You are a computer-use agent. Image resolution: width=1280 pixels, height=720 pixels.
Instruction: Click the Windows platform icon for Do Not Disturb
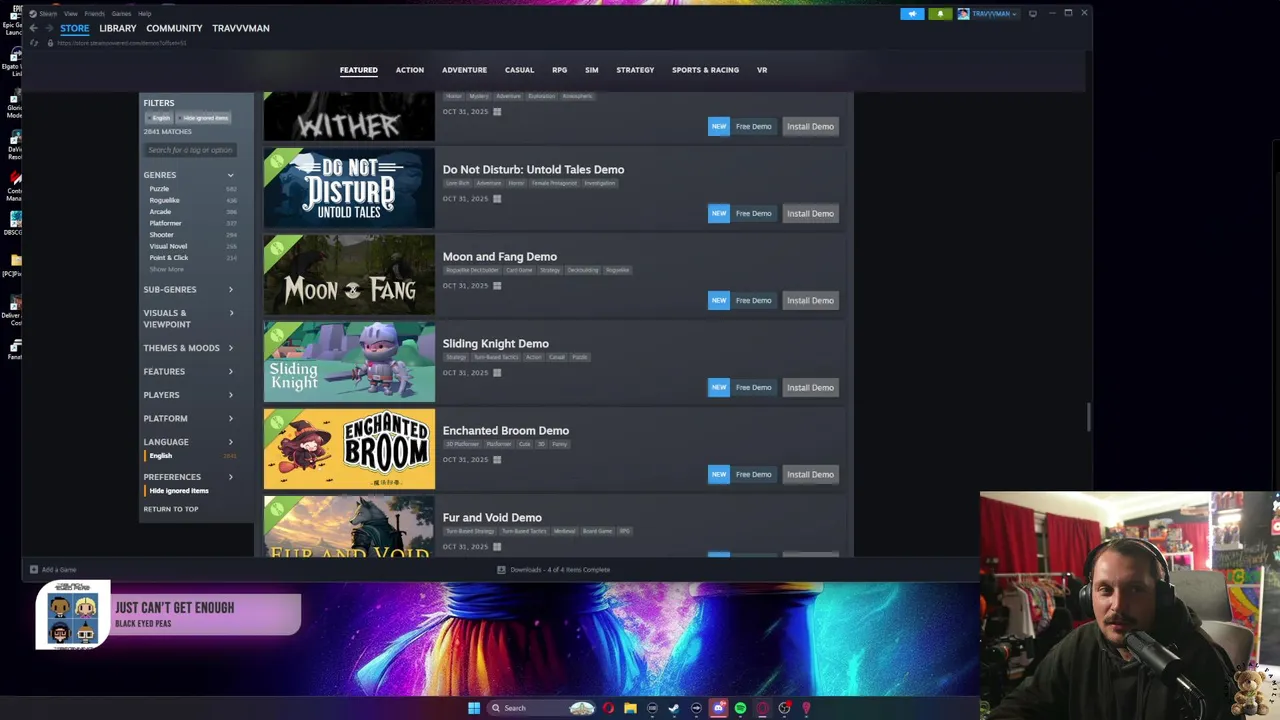coord(497,199)
